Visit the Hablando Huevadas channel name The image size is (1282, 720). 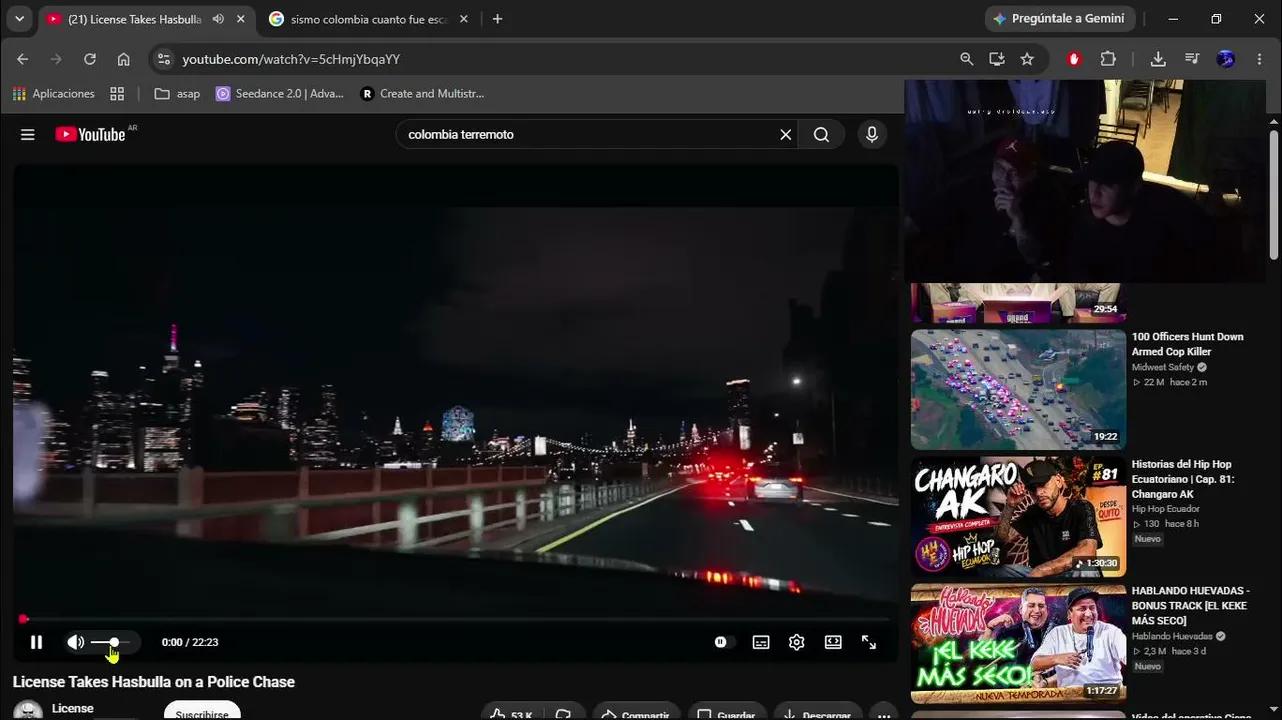[x=1172, y=636]
